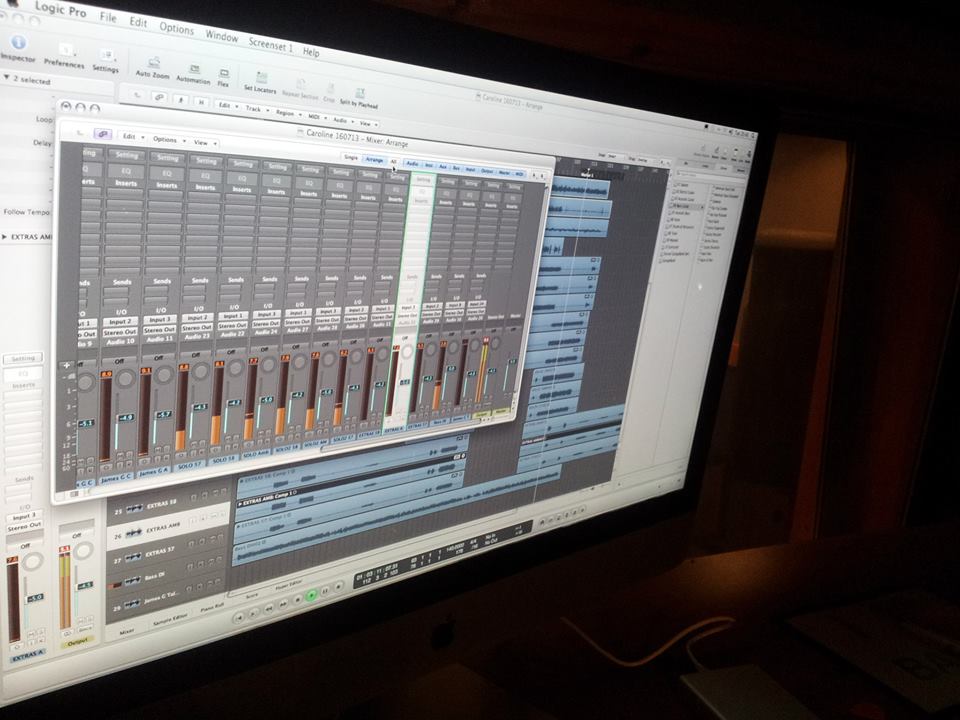Toggle the purple link button in the Mixer window

[x=102, y=133]
